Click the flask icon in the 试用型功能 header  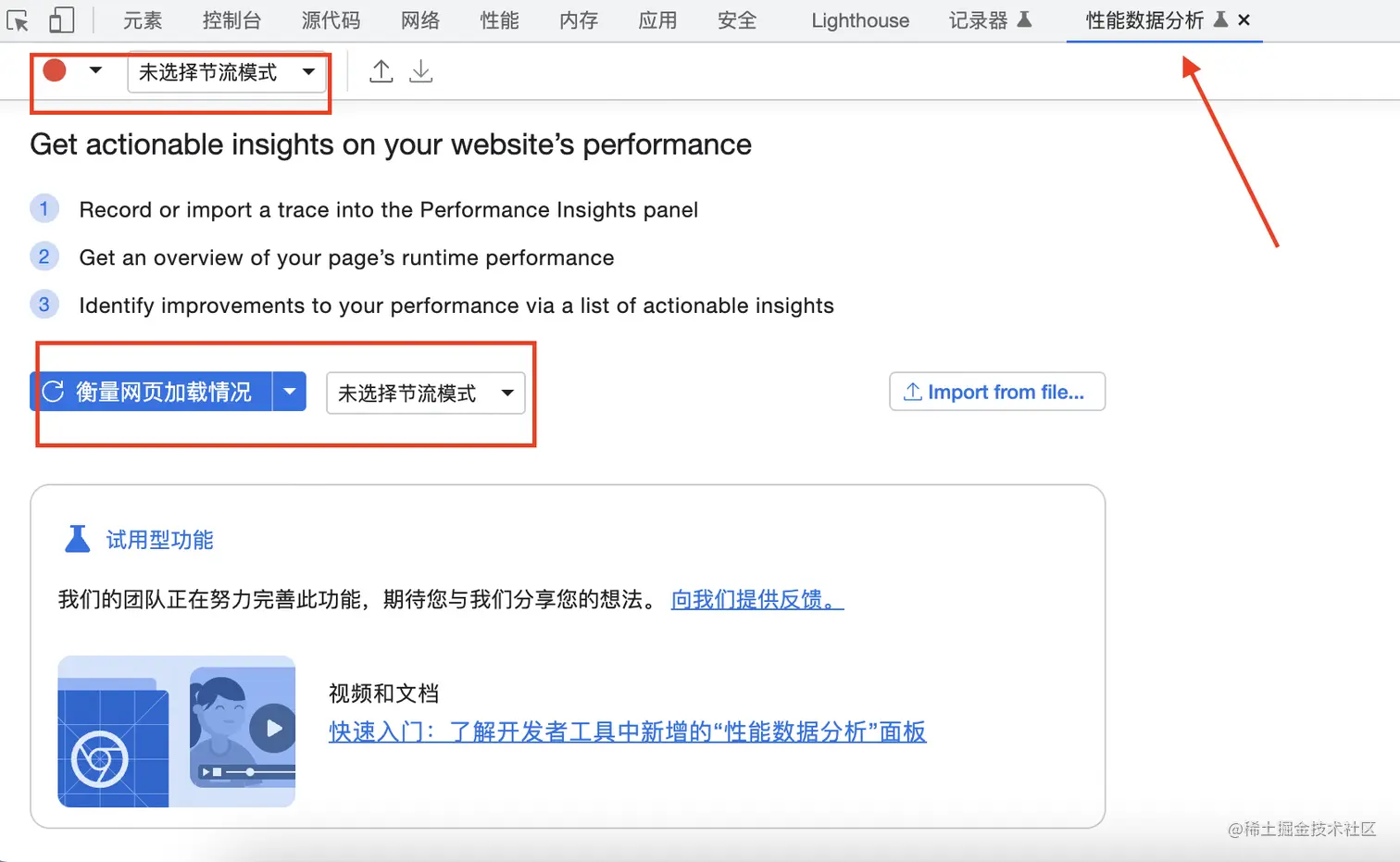(x=78, y=538)
